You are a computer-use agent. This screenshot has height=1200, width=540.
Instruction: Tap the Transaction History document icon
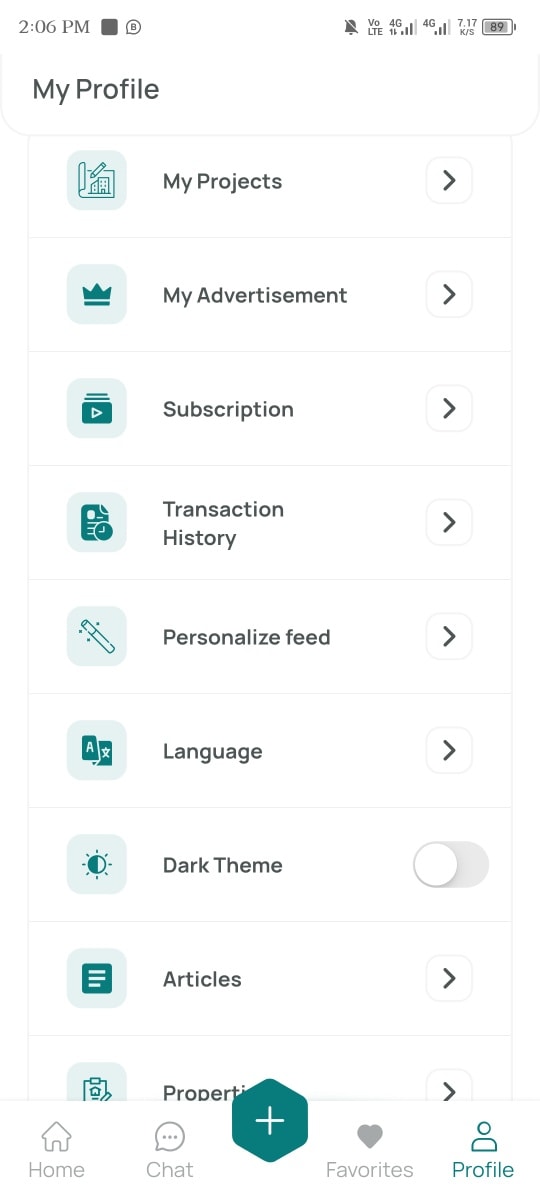[x=97, y=522]
